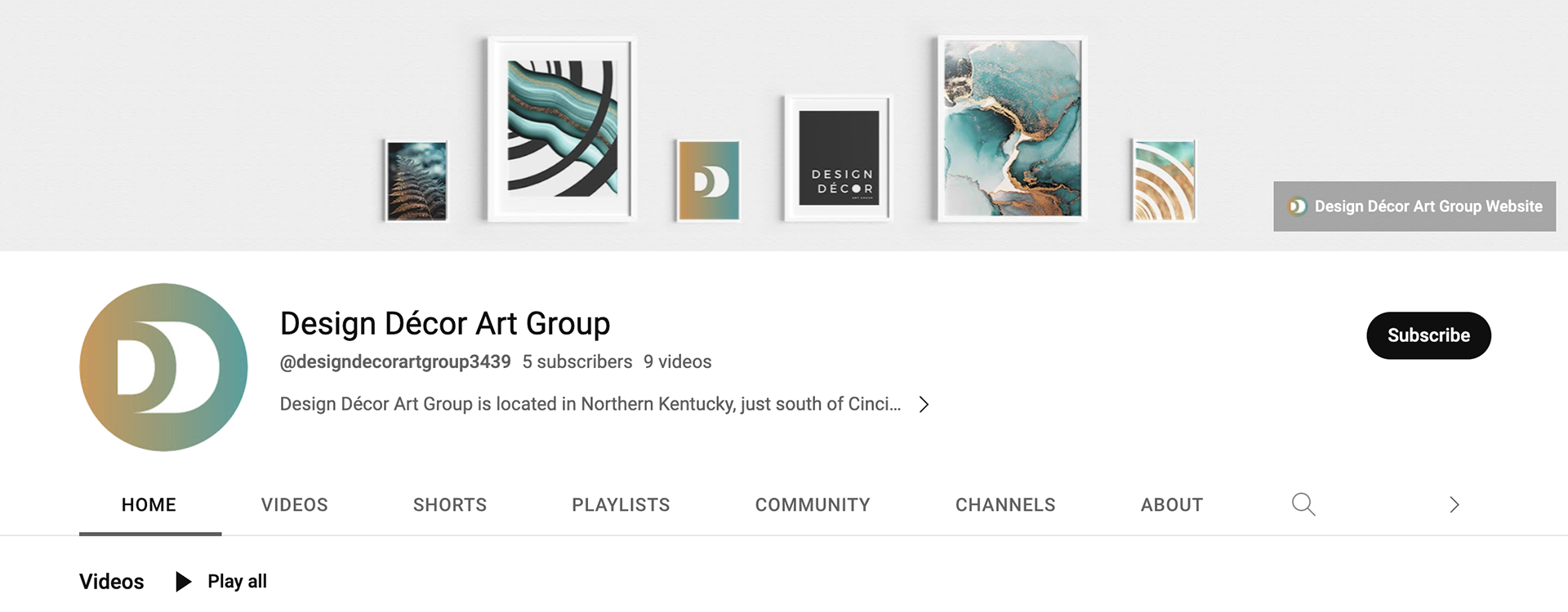This screenshot has height=612, width=1568.
Task: Click the Play all text link
Action: (237, 581)
